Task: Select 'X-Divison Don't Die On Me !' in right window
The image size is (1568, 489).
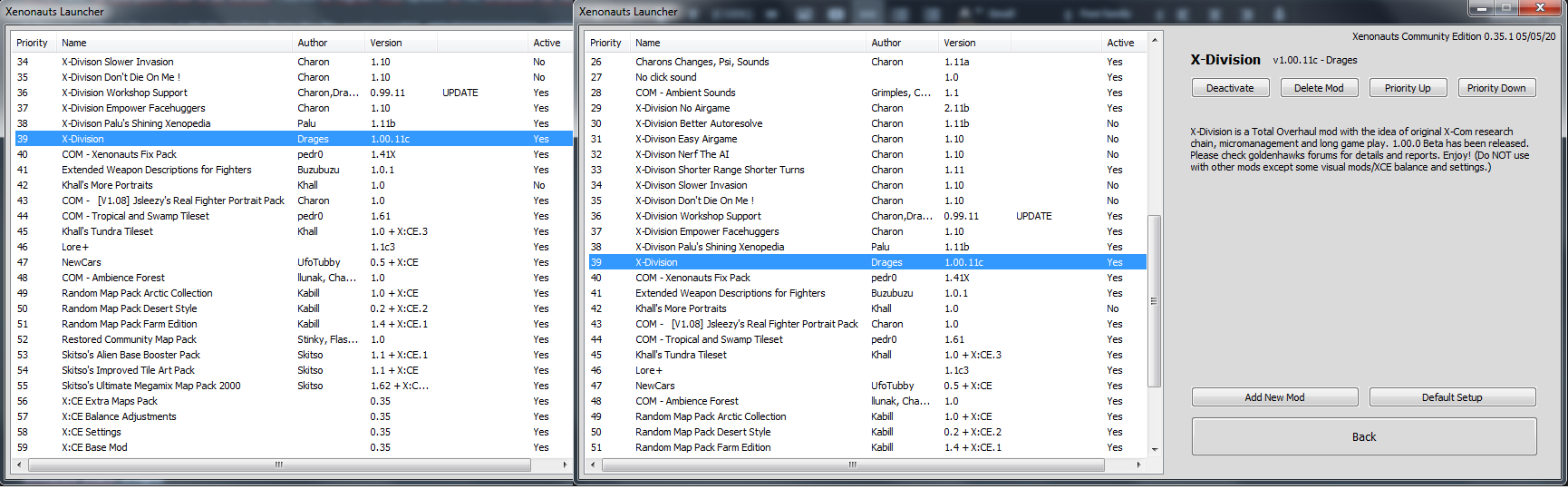Action: [866, 200]
